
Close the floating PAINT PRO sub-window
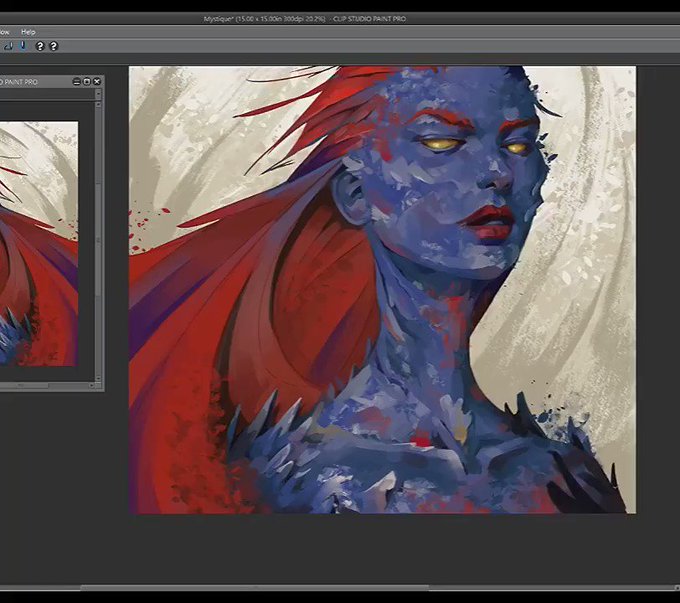(97, 82)
